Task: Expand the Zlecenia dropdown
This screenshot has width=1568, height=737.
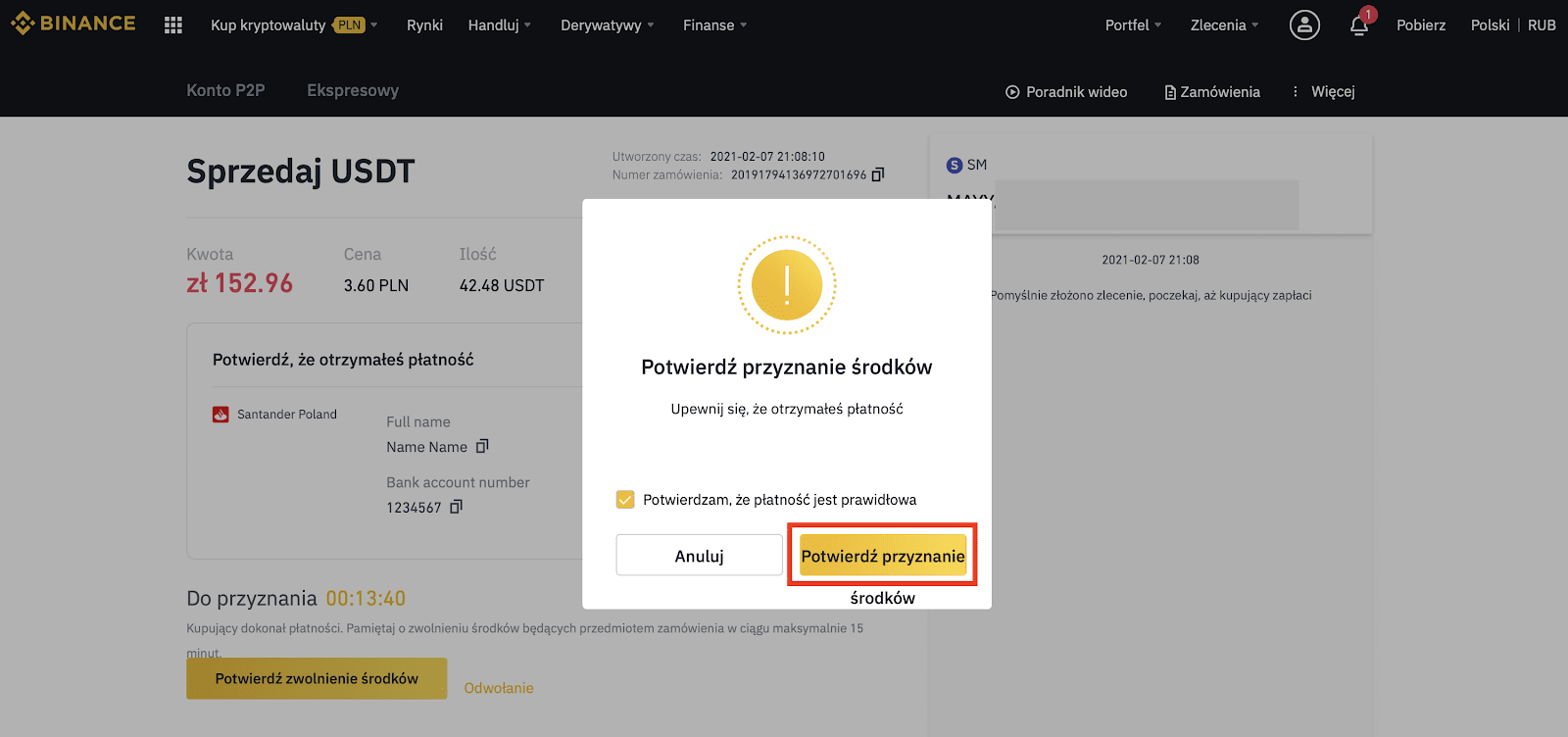Action: [1225, 25]
